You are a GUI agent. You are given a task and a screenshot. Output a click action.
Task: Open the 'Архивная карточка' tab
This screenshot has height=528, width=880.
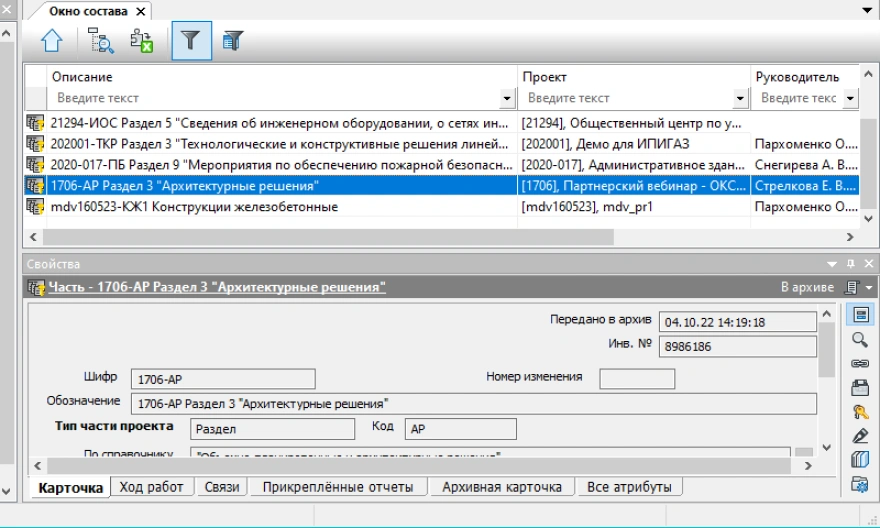tap(502, 487)
